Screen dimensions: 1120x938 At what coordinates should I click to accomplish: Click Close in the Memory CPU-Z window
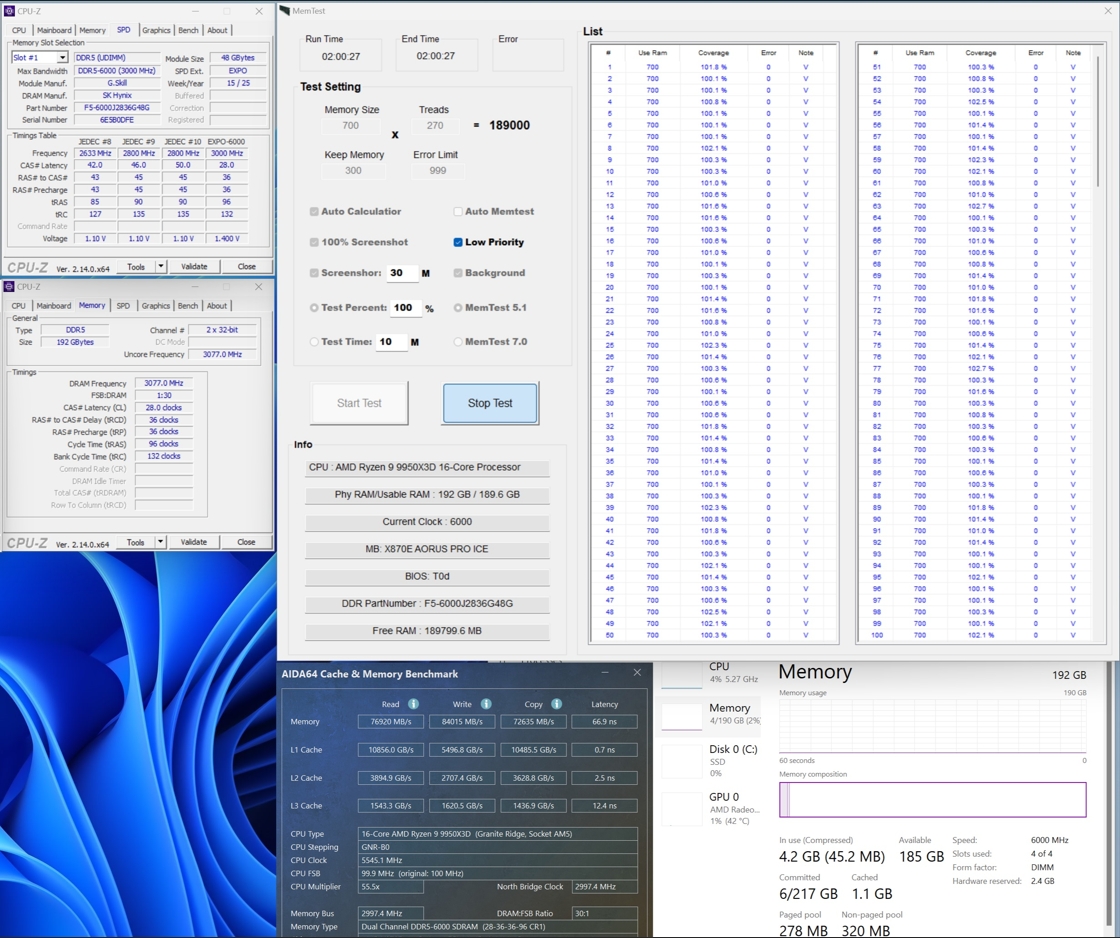click(246, 542)
